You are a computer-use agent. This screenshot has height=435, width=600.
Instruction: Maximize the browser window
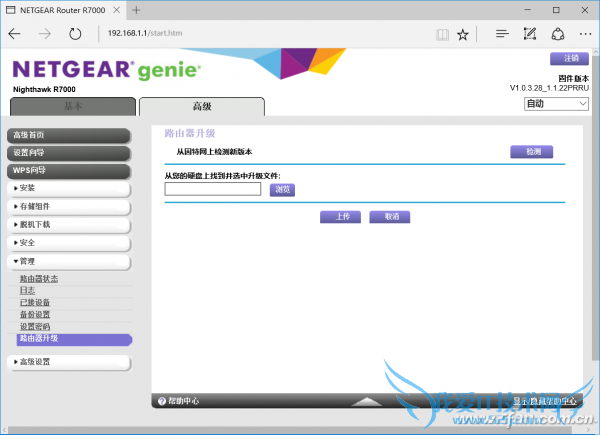click(556, 10)
